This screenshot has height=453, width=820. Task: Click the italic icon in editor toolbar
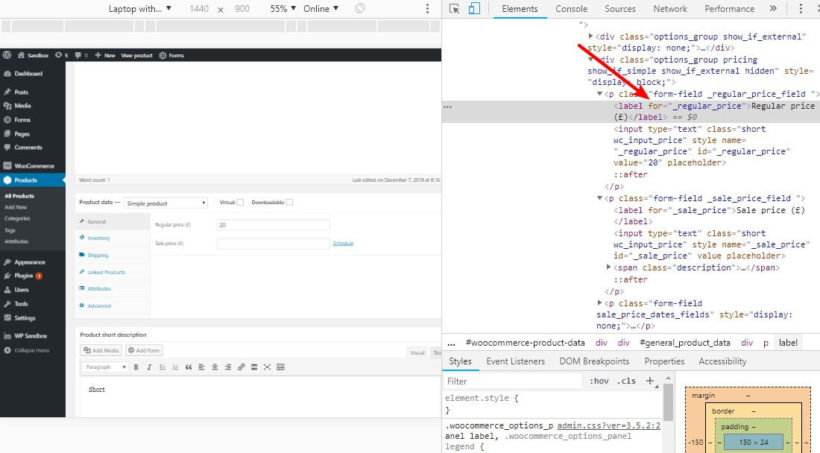(x=149, y=367)
